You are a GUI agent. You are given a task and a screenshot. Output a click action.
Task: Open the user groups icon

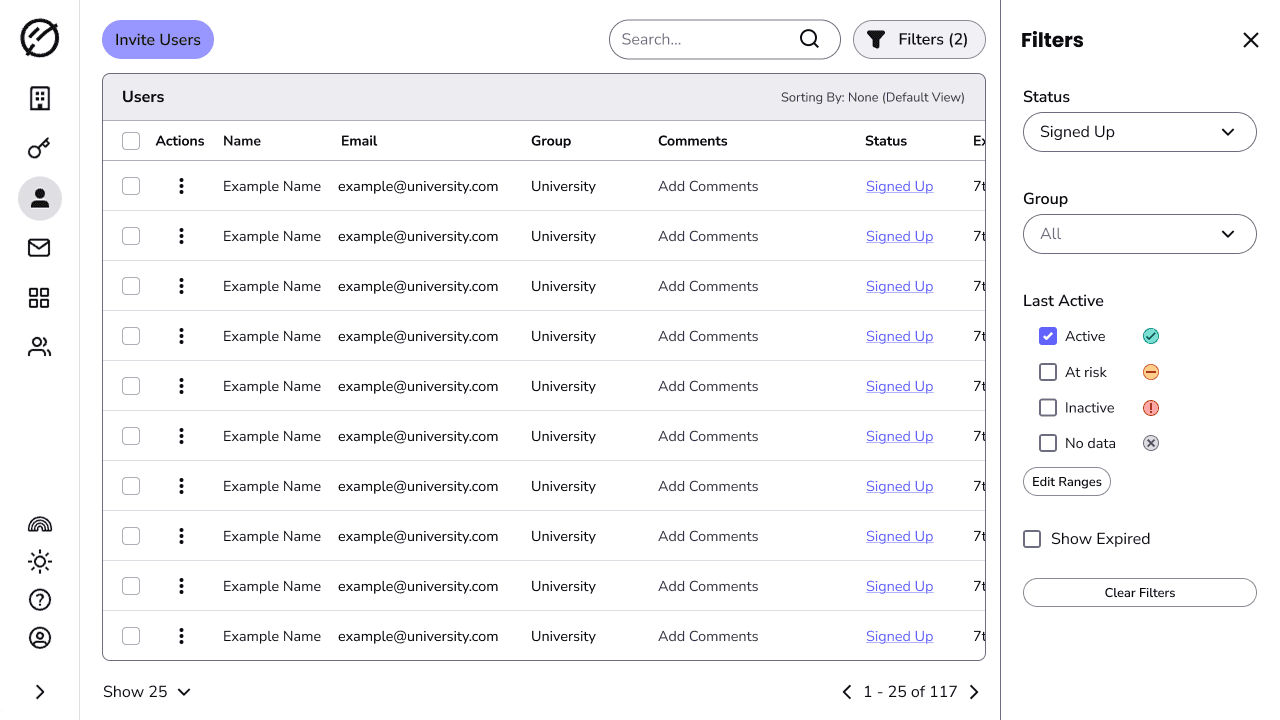(x=40, y=348)
